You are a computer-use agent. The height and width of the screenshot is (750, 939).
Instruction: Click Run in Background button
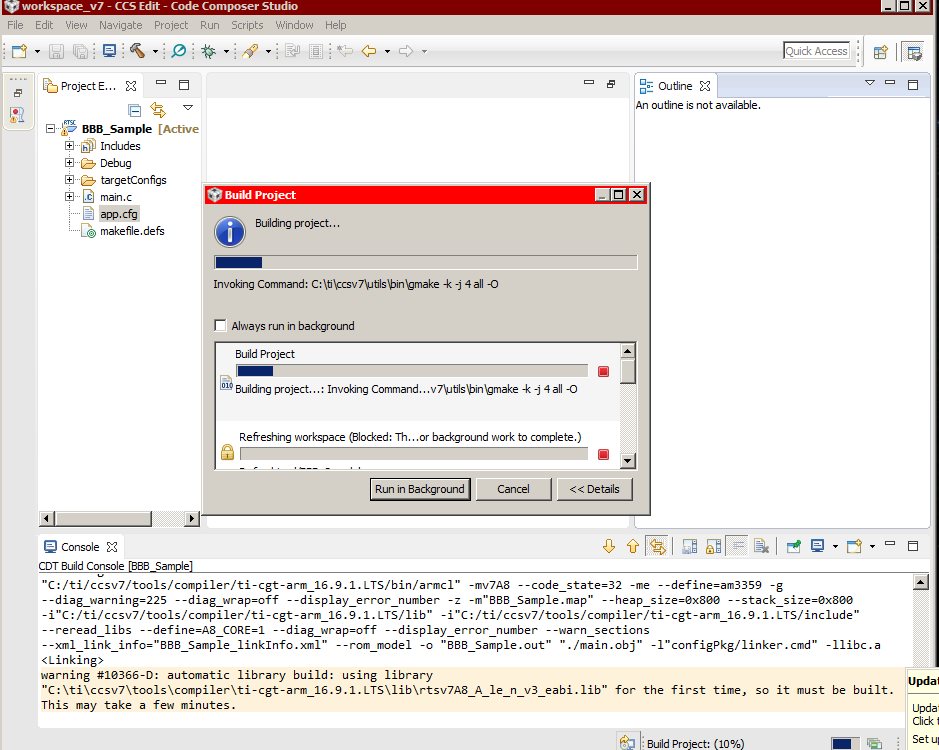(x=420, y=489)
